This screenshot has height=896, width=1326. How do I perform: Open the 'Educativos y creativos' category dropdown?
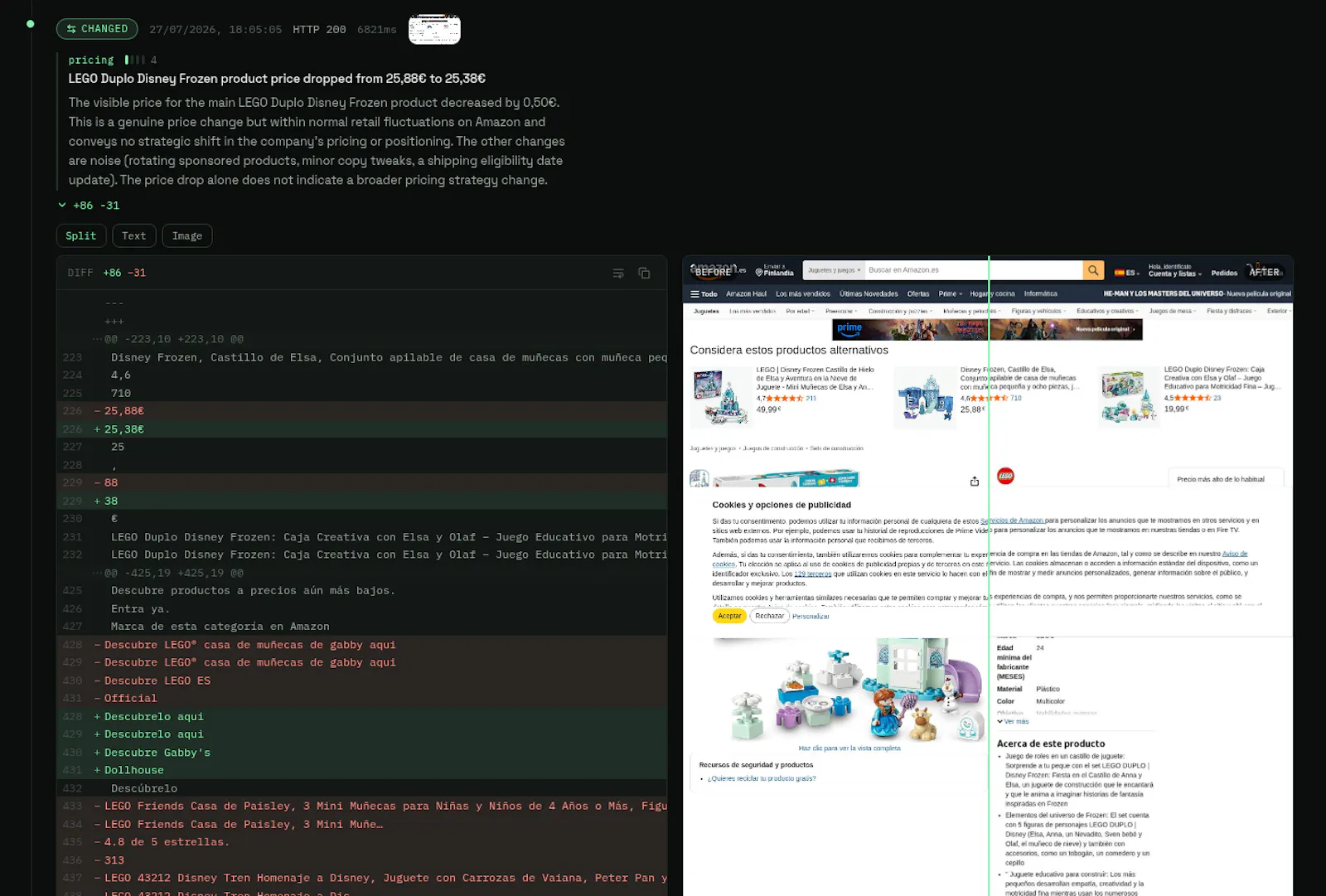click(x=1107, y=311)
